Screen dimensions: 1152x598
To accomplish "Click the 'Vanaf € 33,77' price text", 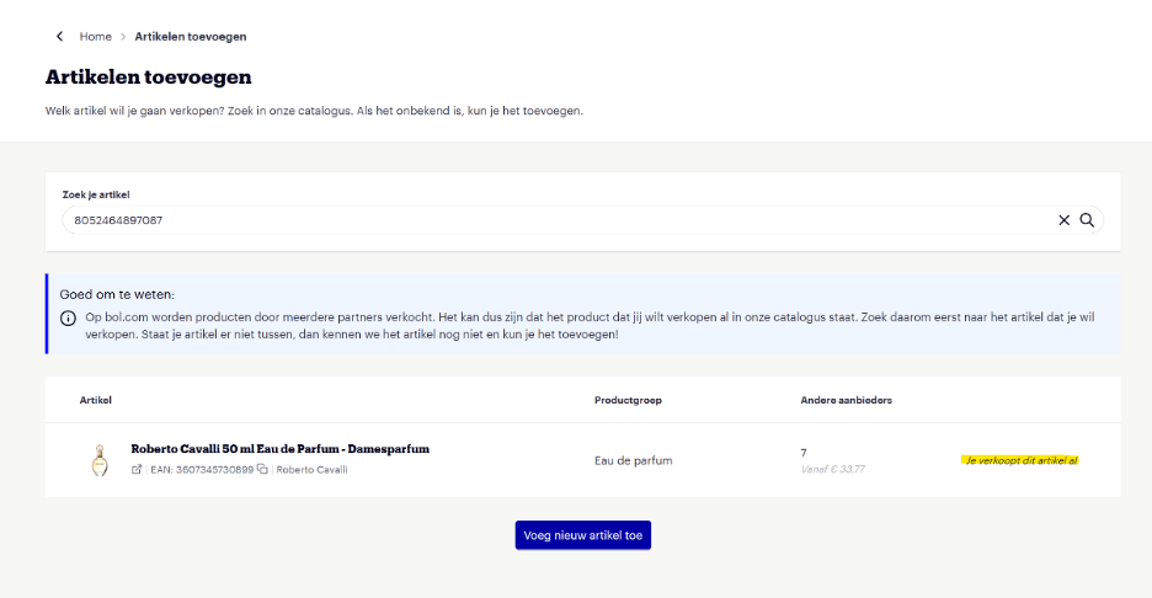I will coord(832,469).
